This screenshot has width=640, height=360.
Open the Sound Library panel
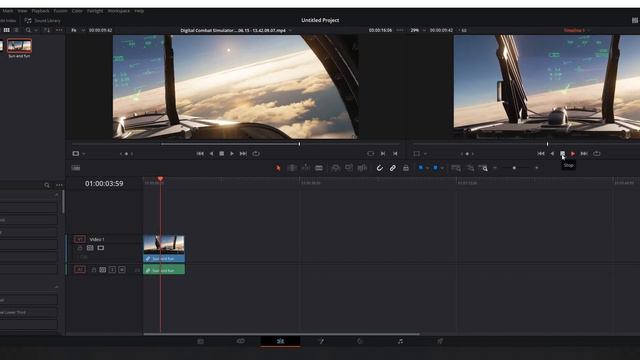[x=42, y=20]
